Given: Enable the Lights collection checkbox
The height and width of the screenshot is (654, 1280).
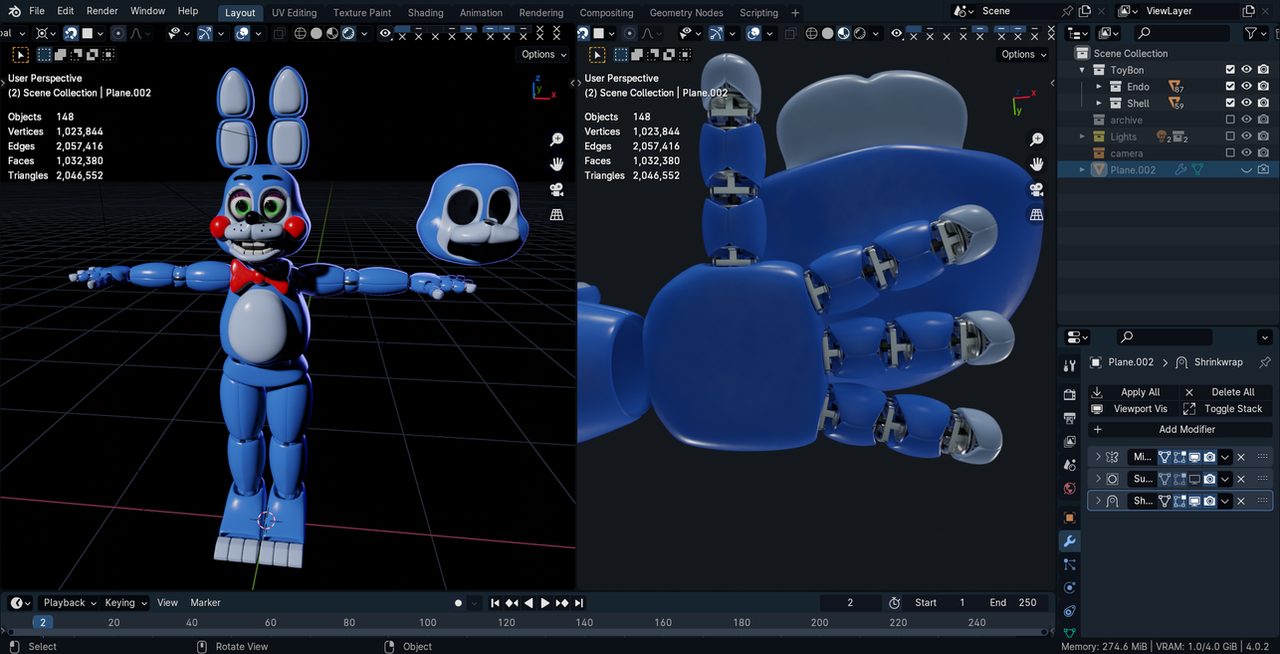Looking at the screenshot, I should coord(1231,137).
